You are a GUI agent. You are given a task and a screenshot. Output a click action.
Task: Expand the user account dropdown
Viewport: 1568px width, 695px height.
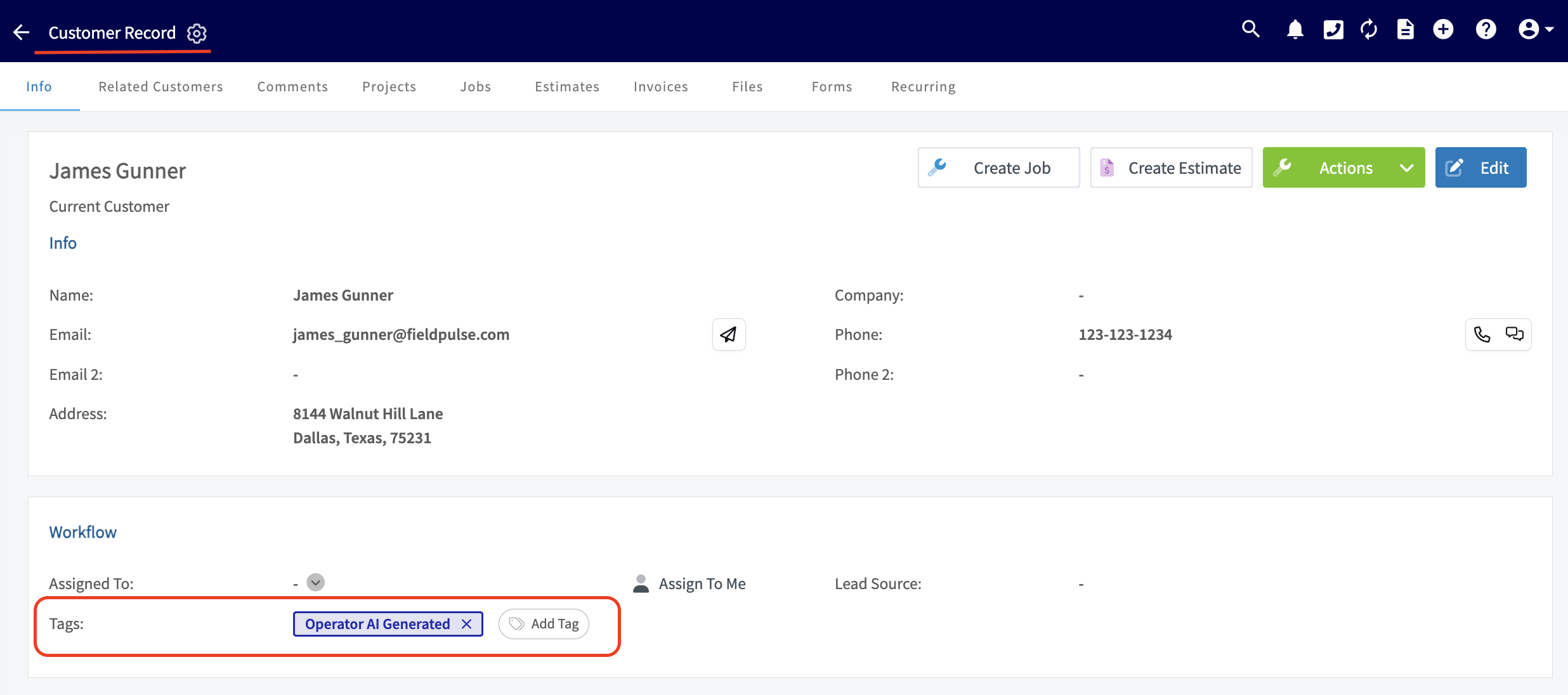pyautogui.click(x=1536, y=30)
